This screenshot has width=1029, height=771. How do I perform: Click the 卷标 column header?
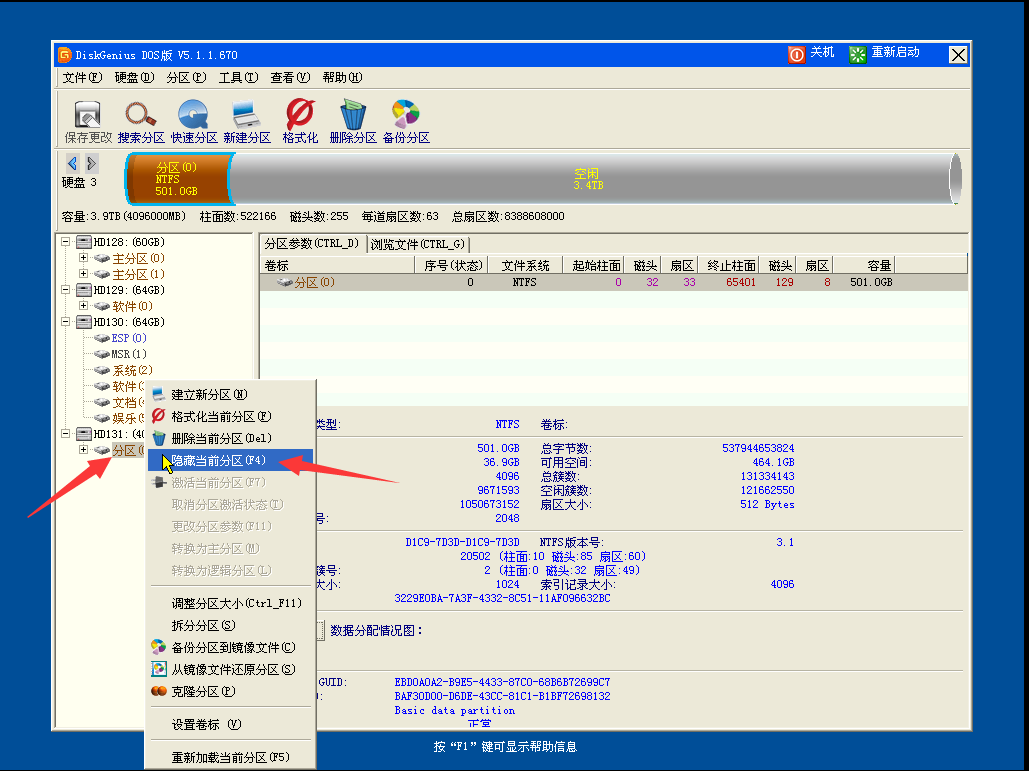[338, 265]
